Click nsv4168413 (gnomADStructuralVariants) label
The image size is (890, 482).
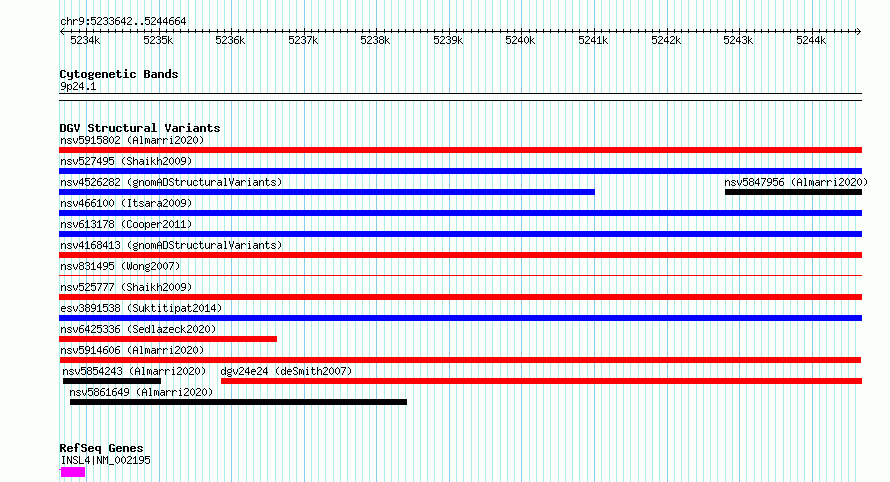171,245
